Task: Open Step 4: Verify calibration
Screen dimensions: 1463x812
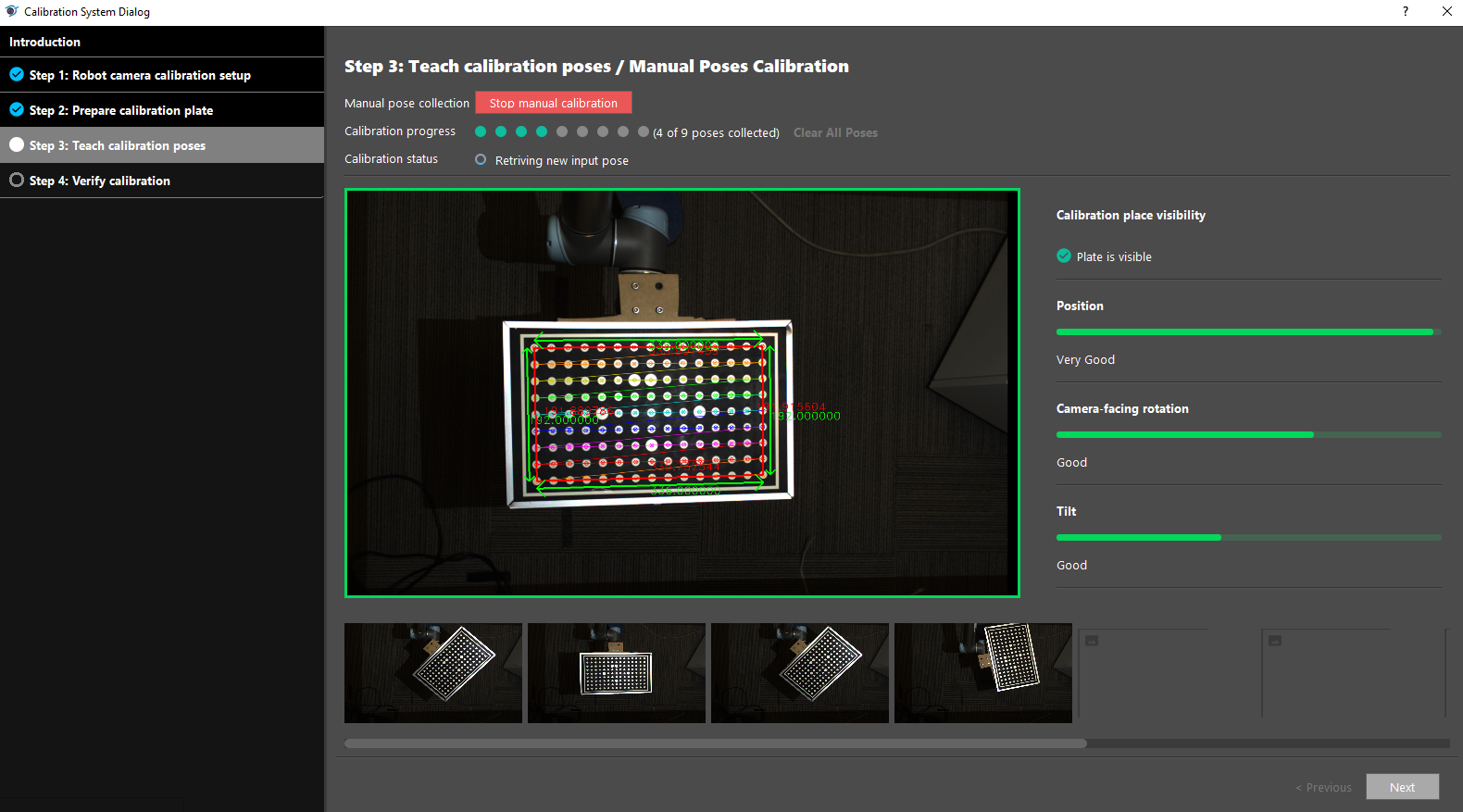Action: point(162,181)
